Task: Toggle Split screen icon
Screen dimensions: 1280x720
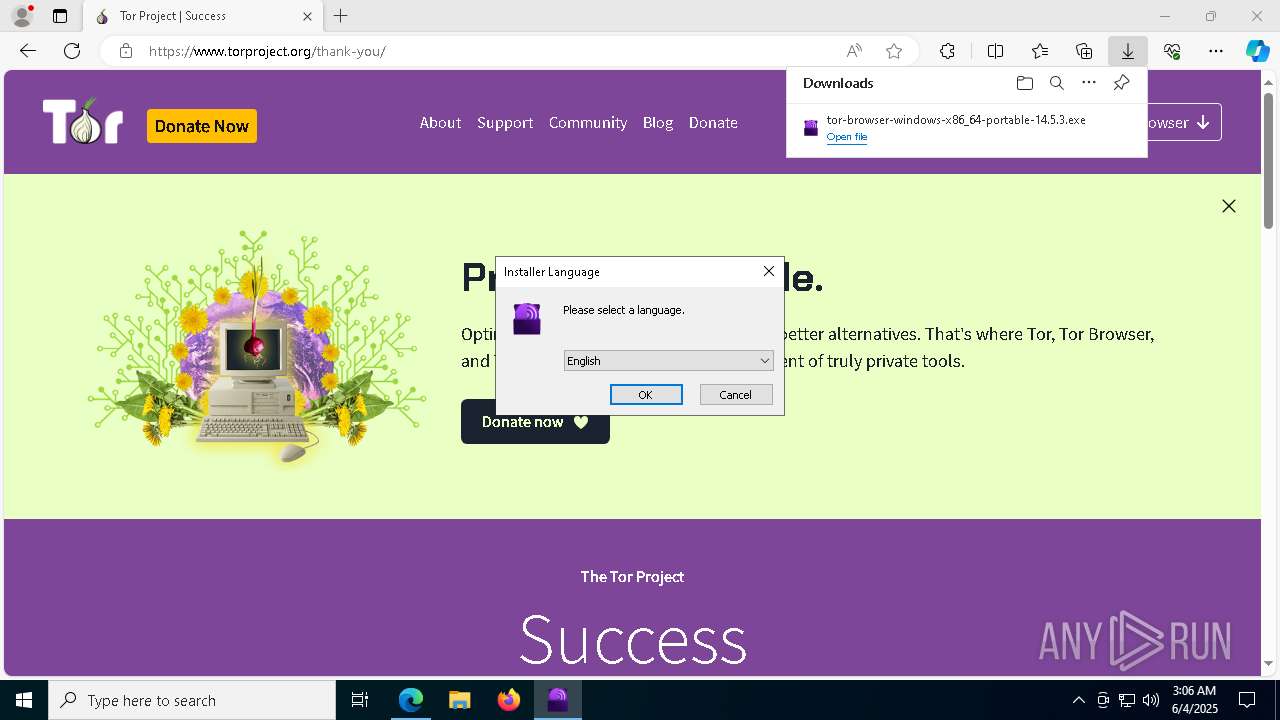Action: coord(995,51)
